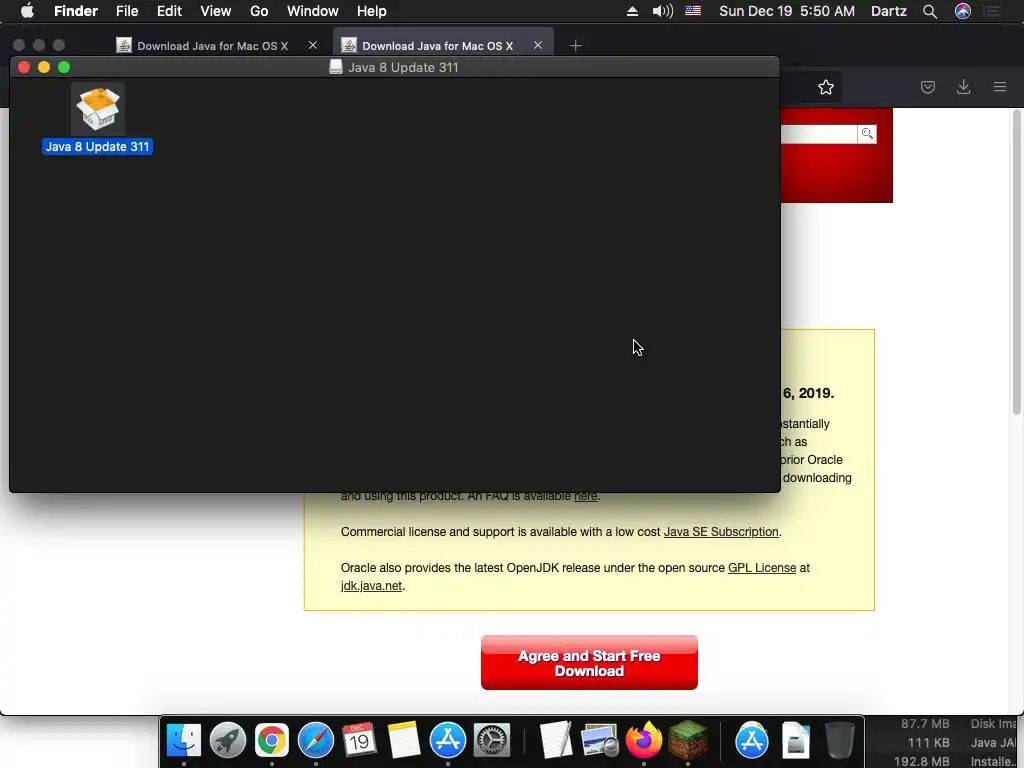
Task: Open the Help menu
Action: click(372, 11)
